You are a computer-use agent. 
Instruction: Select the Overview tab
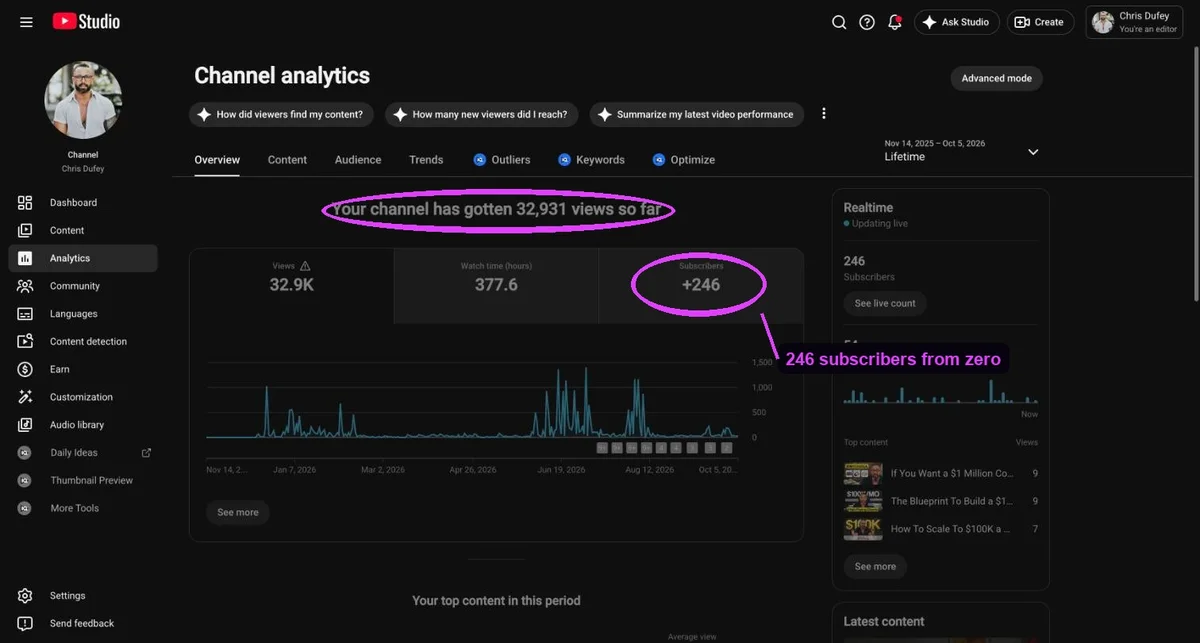click(217, 160)
